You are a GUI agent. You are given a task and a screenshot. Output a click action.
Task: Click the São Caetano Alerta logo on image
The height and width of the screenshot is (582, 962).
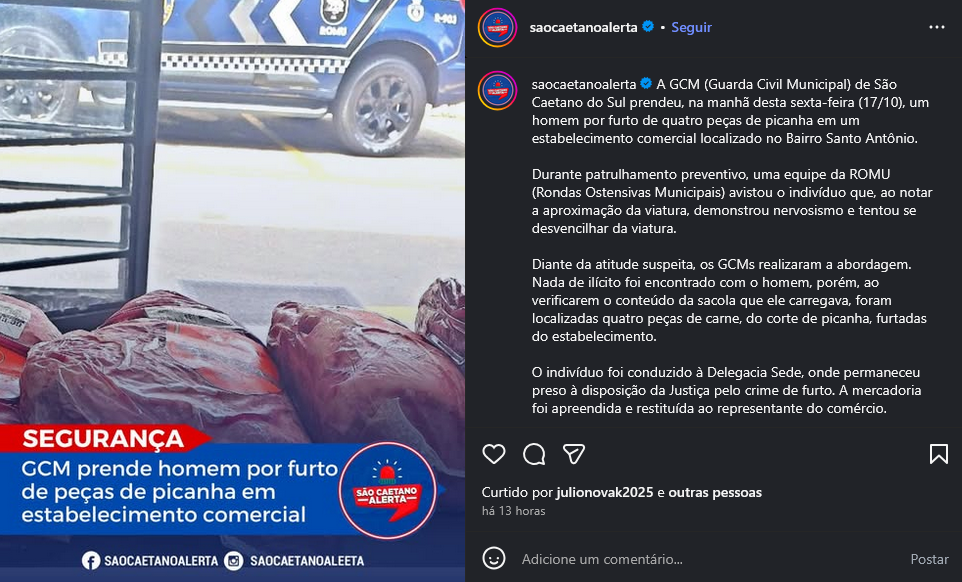pyautogui.click(x=388, y=491)
